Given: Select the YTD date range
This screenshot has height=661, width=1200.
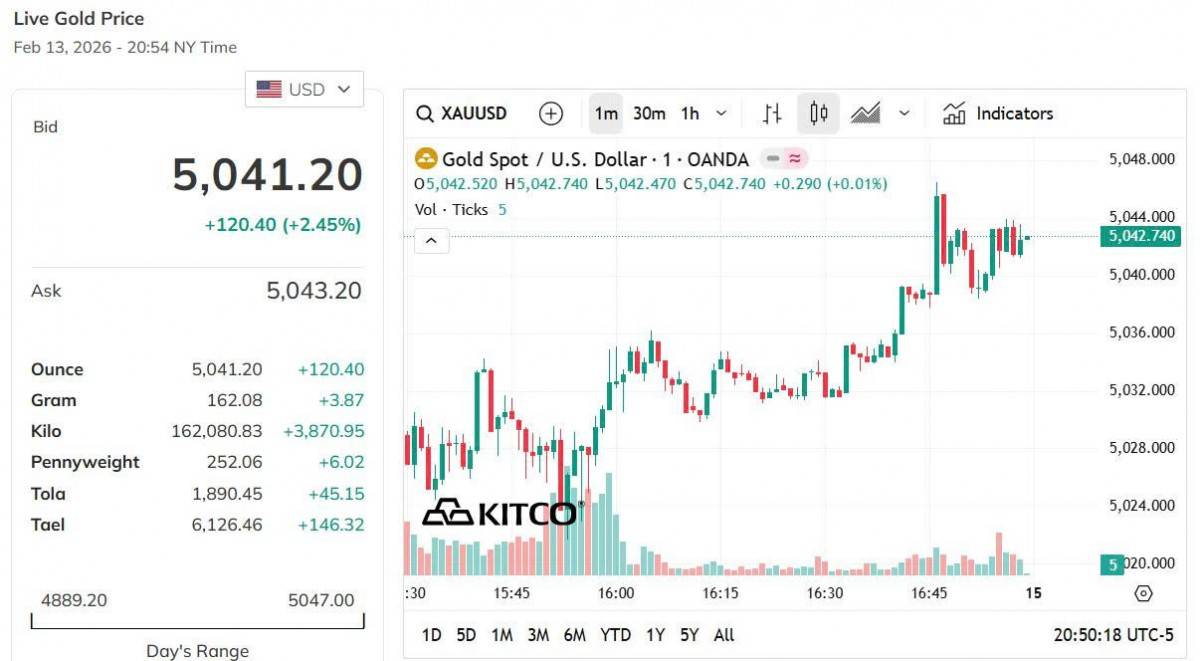Looking at the screenshot, I should [x=615, y=635].
